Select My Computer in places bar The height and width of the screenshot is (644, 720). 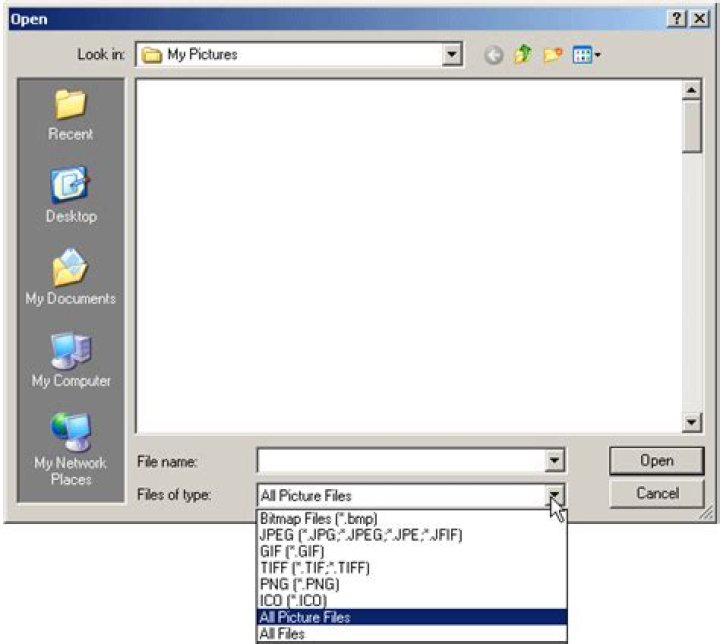coord(71,353)
